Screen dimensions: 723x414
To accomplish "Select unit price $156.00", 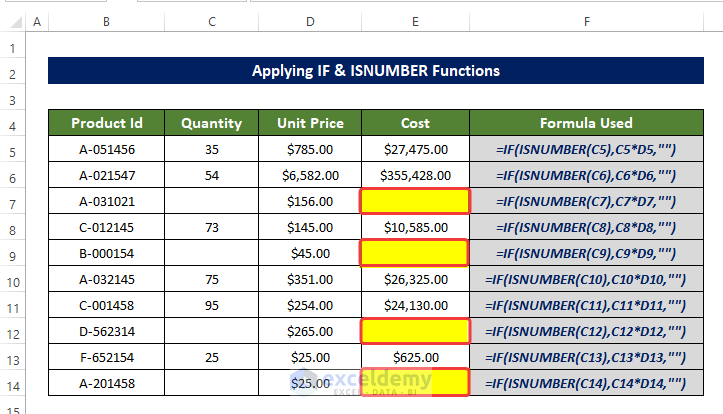I will pyautogui.click(x=310, y=201).
